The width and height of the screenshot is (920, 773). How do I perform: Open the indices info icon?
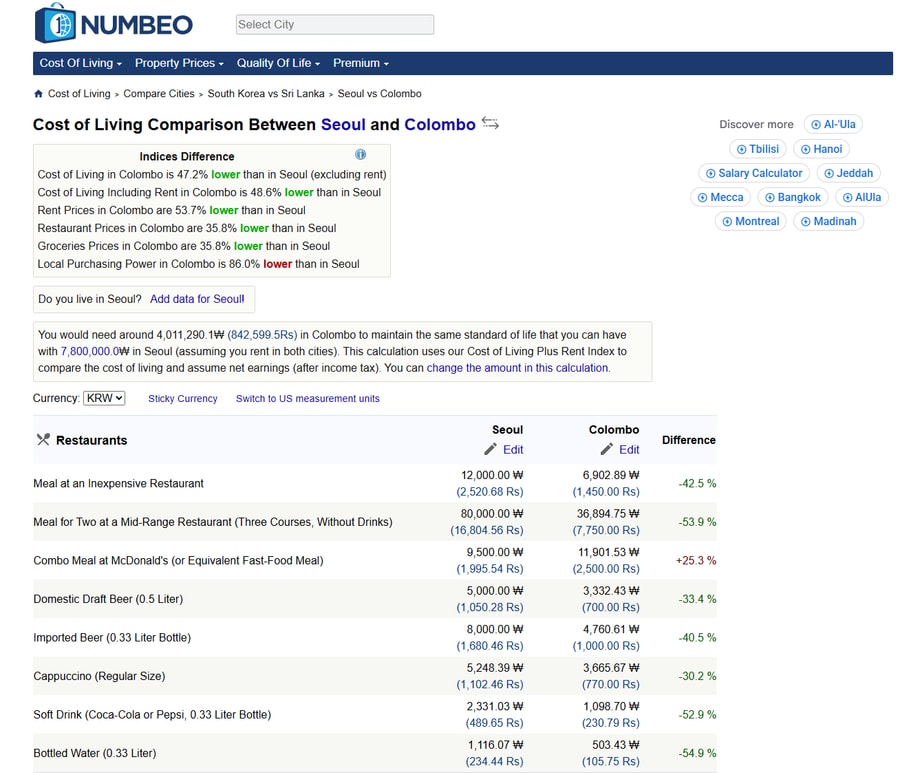coord(360,155)
